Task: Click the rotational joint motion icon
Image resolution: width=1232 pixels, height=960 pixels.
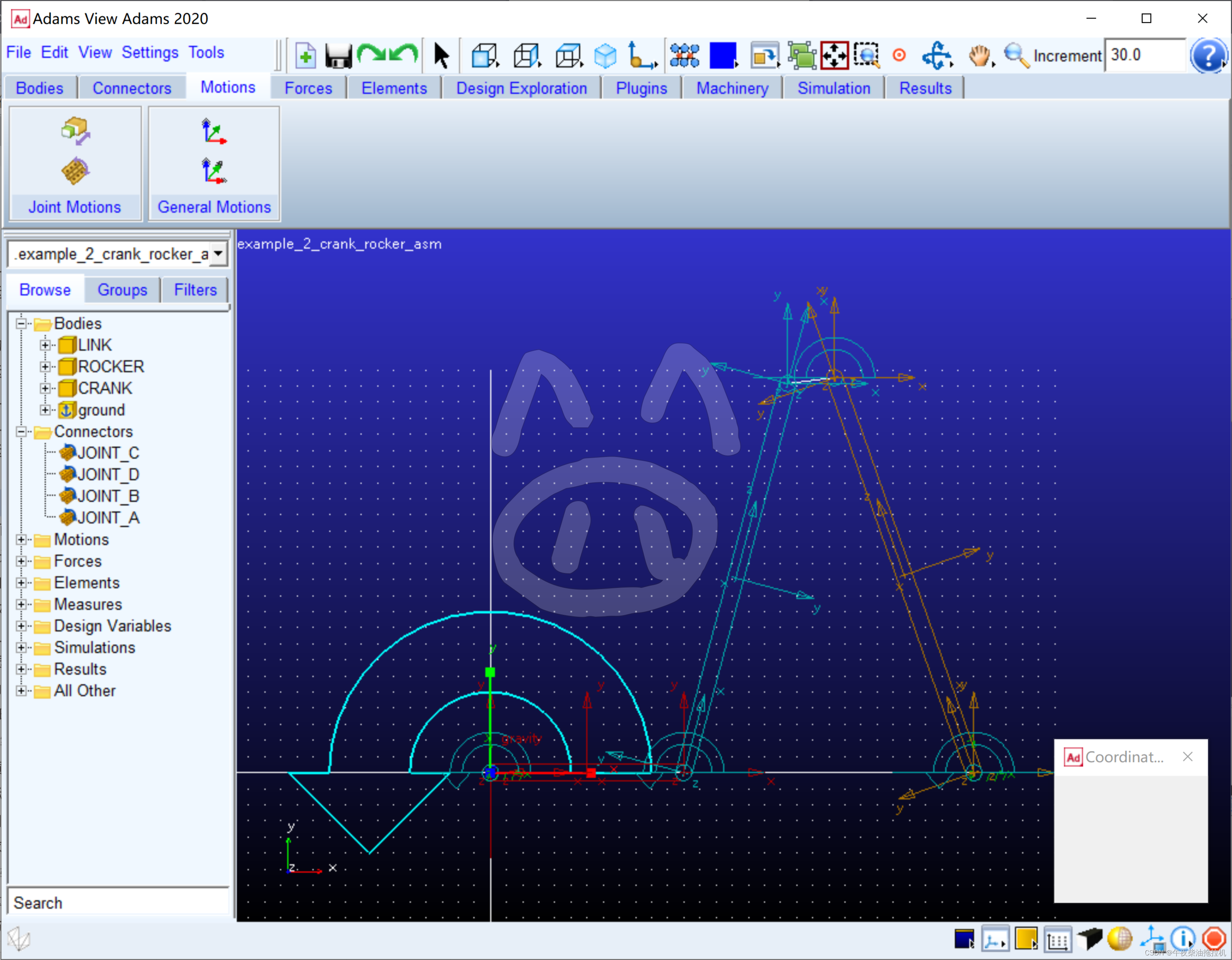Action: 75,171
